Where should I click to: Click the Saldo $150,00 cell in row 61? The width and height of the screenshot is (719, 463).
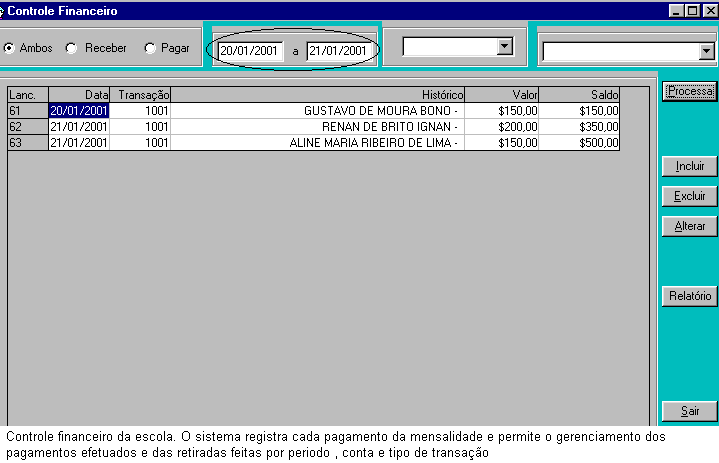579,110
